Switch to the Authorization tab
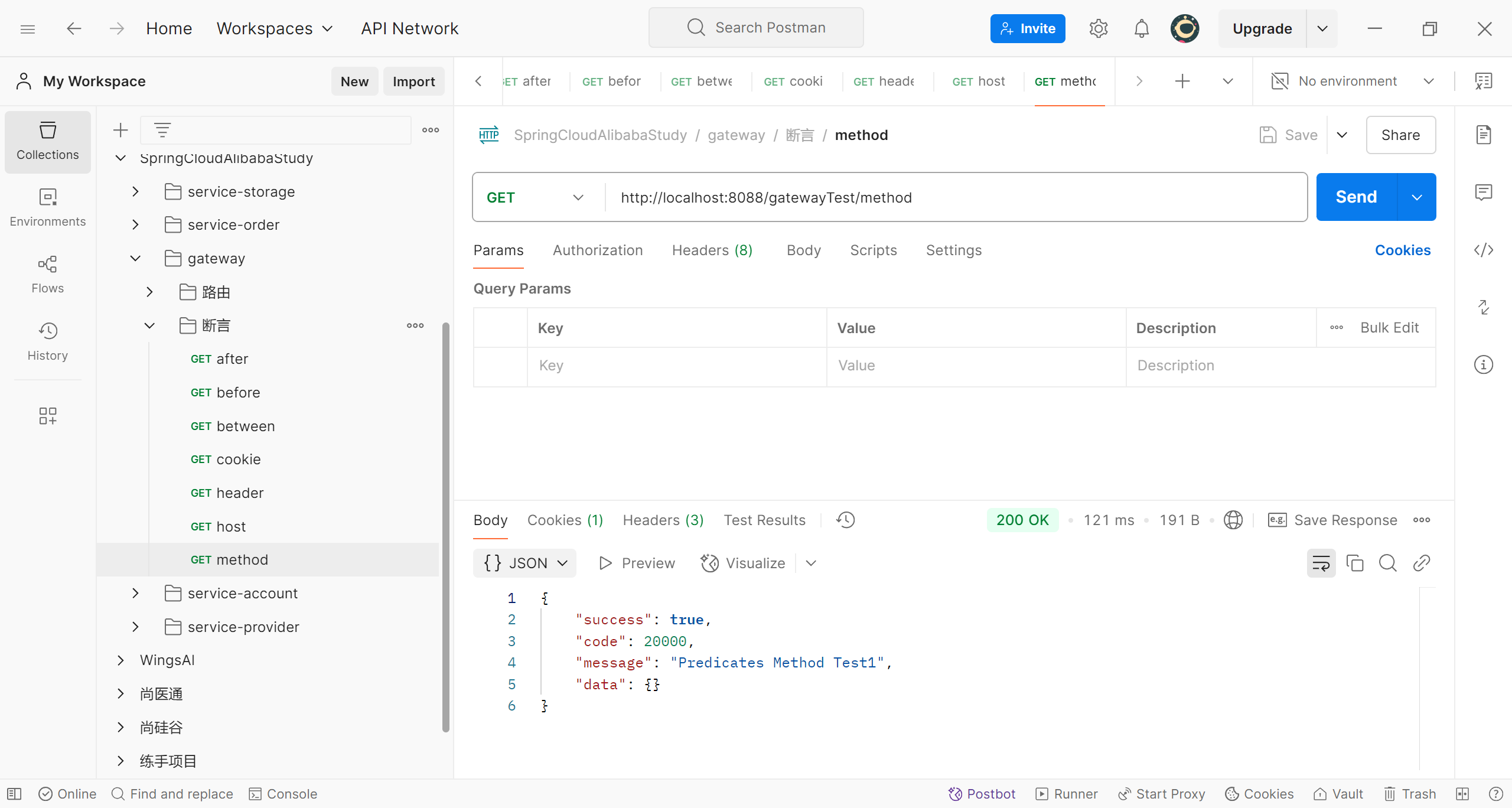 click(597, 250)
